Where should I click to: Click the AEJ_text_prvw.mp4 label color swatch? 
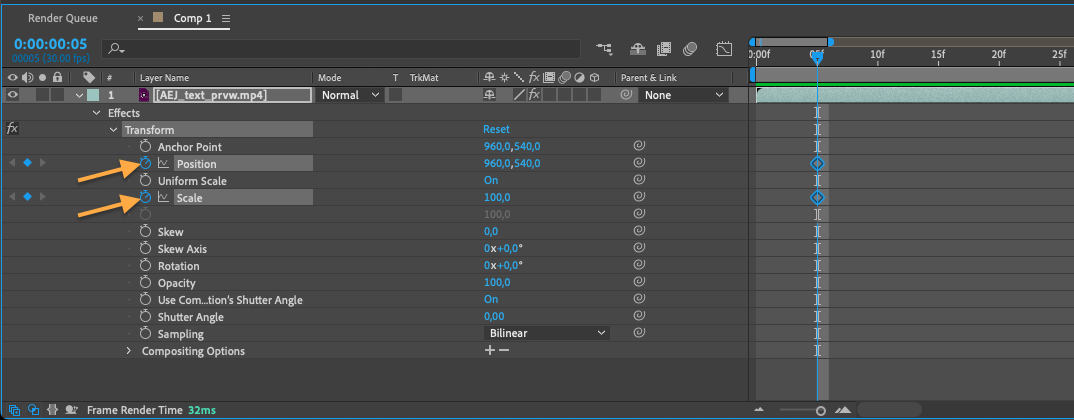pos(92,95)
